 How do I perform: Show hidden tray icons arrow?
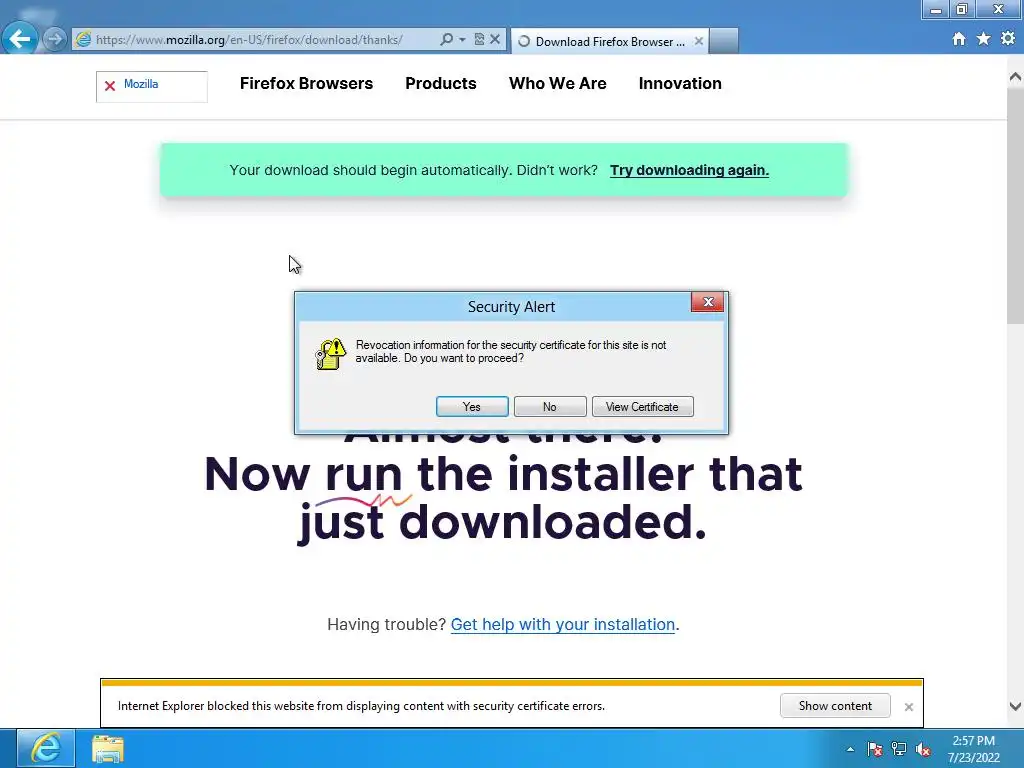click(850, 749)
